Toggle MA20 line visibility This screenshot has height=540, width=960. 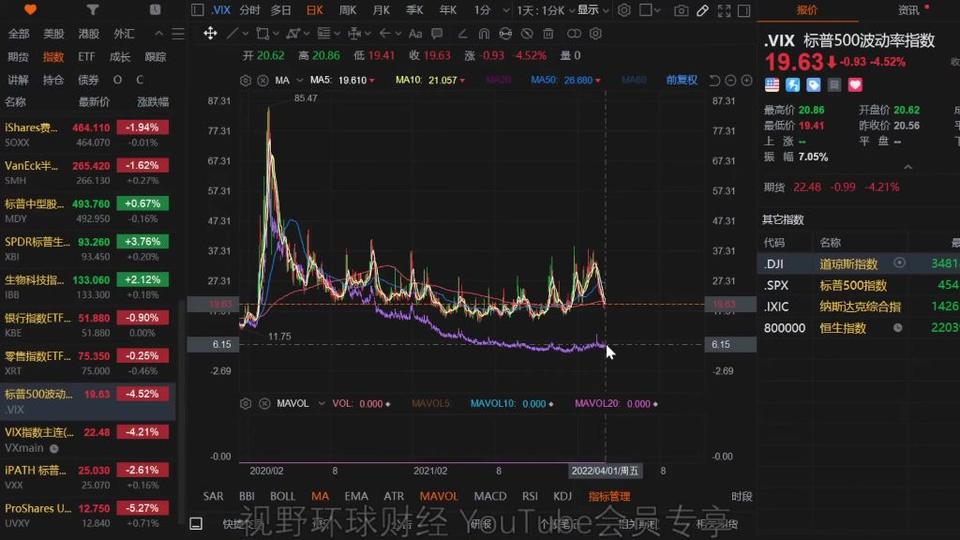pyautogui.click(x=498, y=80)
